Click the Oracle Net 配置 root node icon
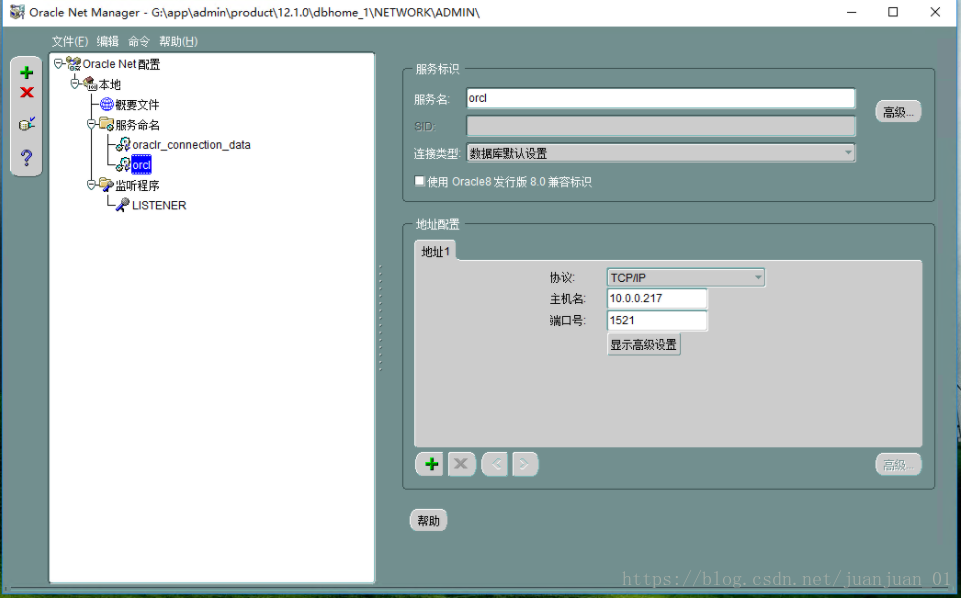The image size is (963, 599). [x=74, y=64]
